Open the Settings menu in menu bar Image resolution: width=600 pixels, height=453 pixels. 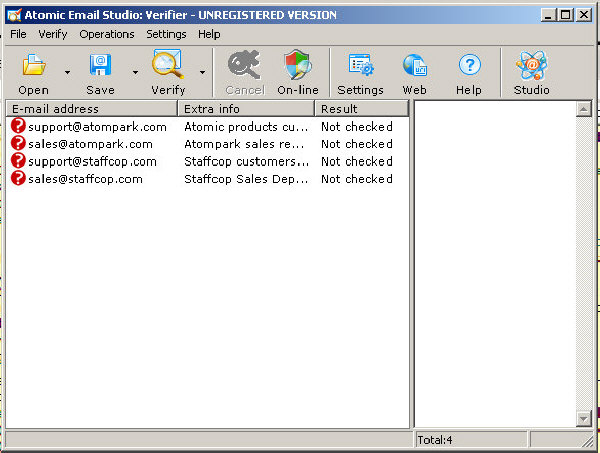[x=166, y=34]
